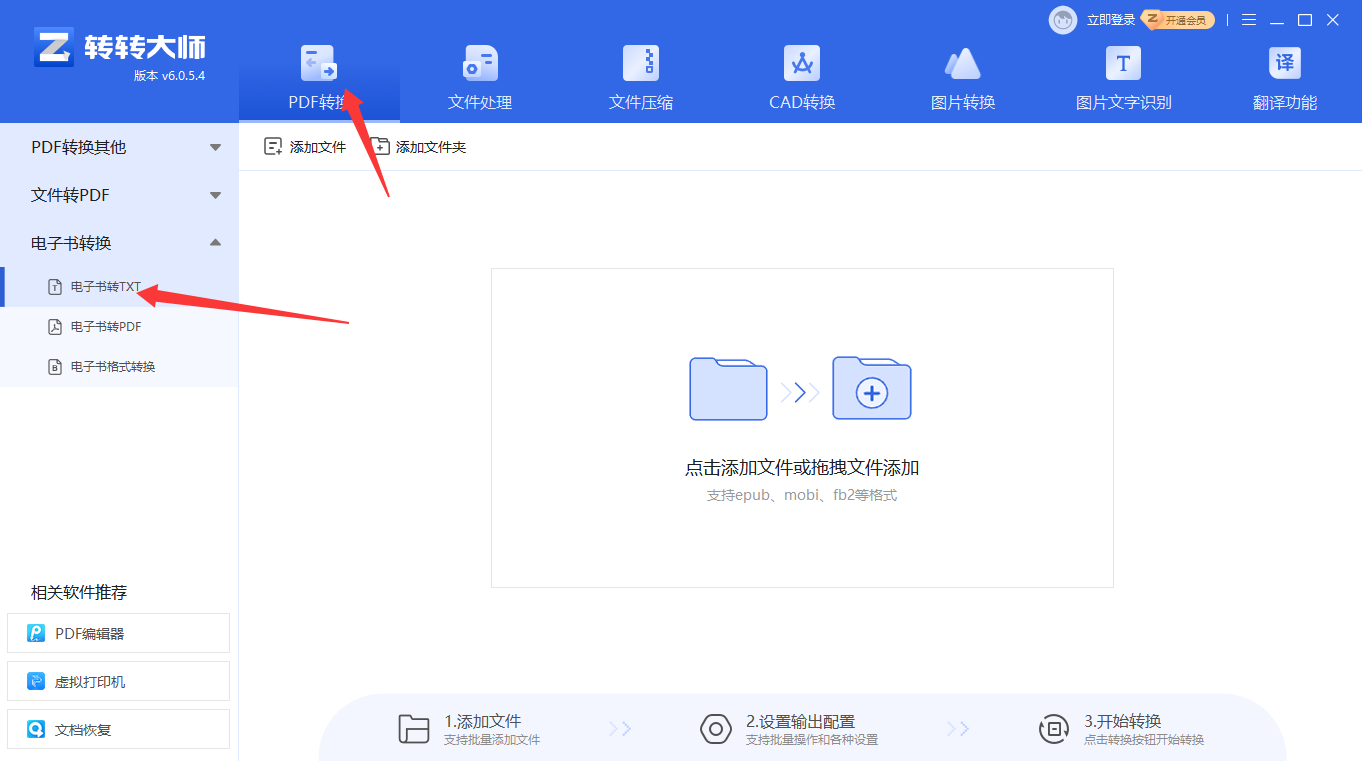1362x761 pixels.
Task: Select 电子书转PDF in the sidebar
Action: (x=119, y=327)
